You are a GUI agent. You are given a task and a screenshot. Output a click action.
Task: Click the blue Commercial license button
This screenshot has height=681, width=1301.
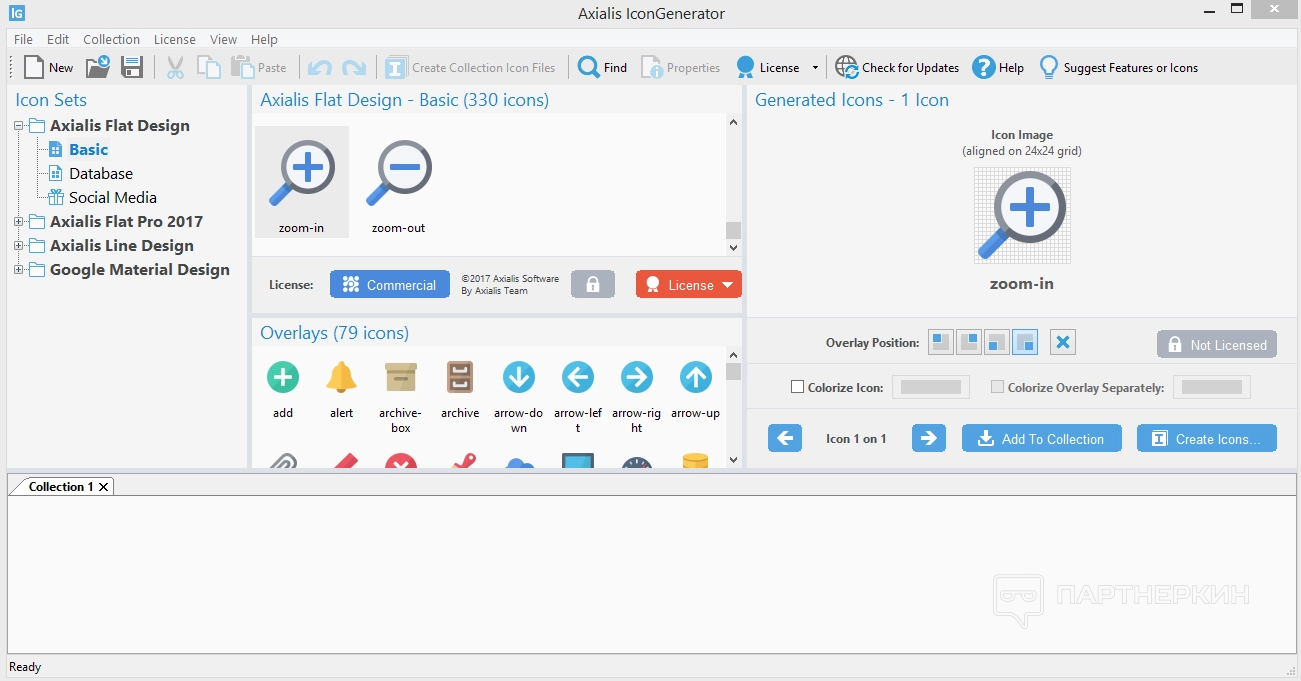tap(389, 285)
